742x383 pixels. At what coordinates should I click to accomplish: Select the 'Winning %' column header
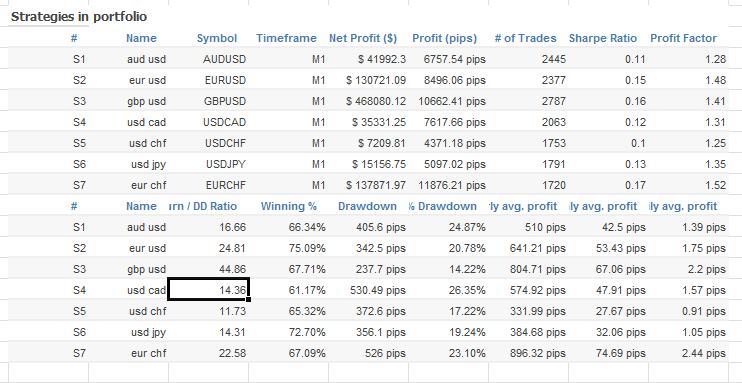click(288, 206)
